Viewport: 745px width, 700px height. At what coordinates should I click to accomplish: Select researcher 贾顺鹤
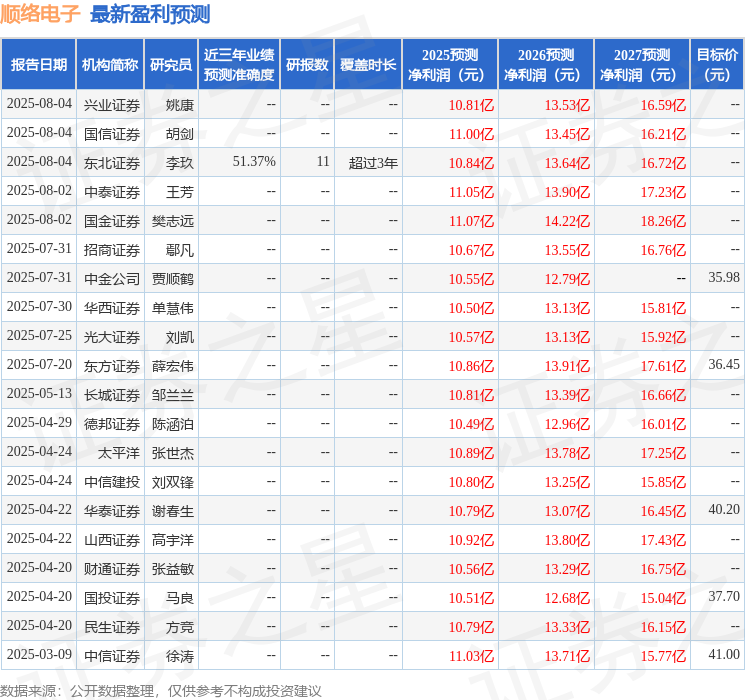click(172, 279)
